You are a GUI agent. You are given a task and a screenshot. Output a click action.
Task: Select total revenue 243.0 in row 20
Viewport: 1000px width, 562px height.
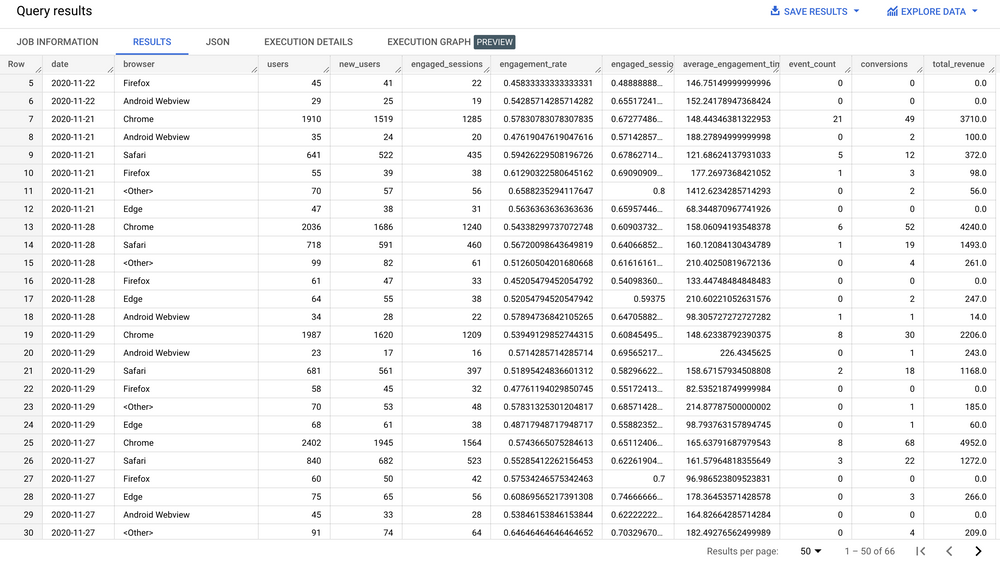click(x=976, y=353)
